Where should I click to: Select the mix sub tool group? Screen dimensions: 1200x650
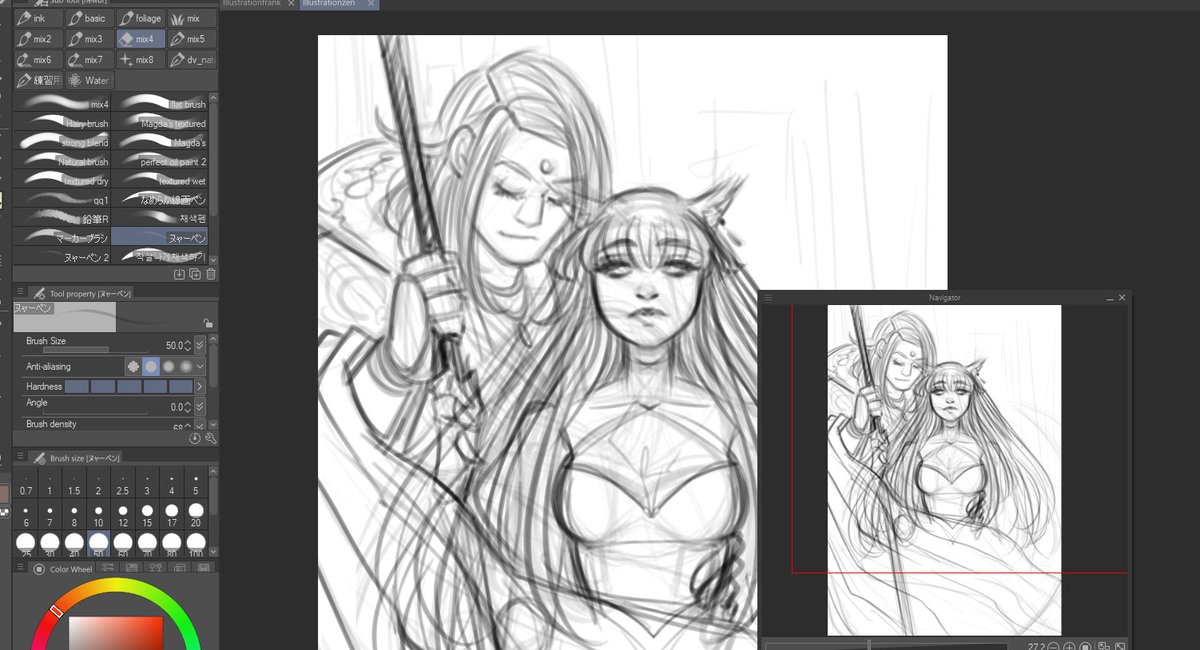click(191, 18)
